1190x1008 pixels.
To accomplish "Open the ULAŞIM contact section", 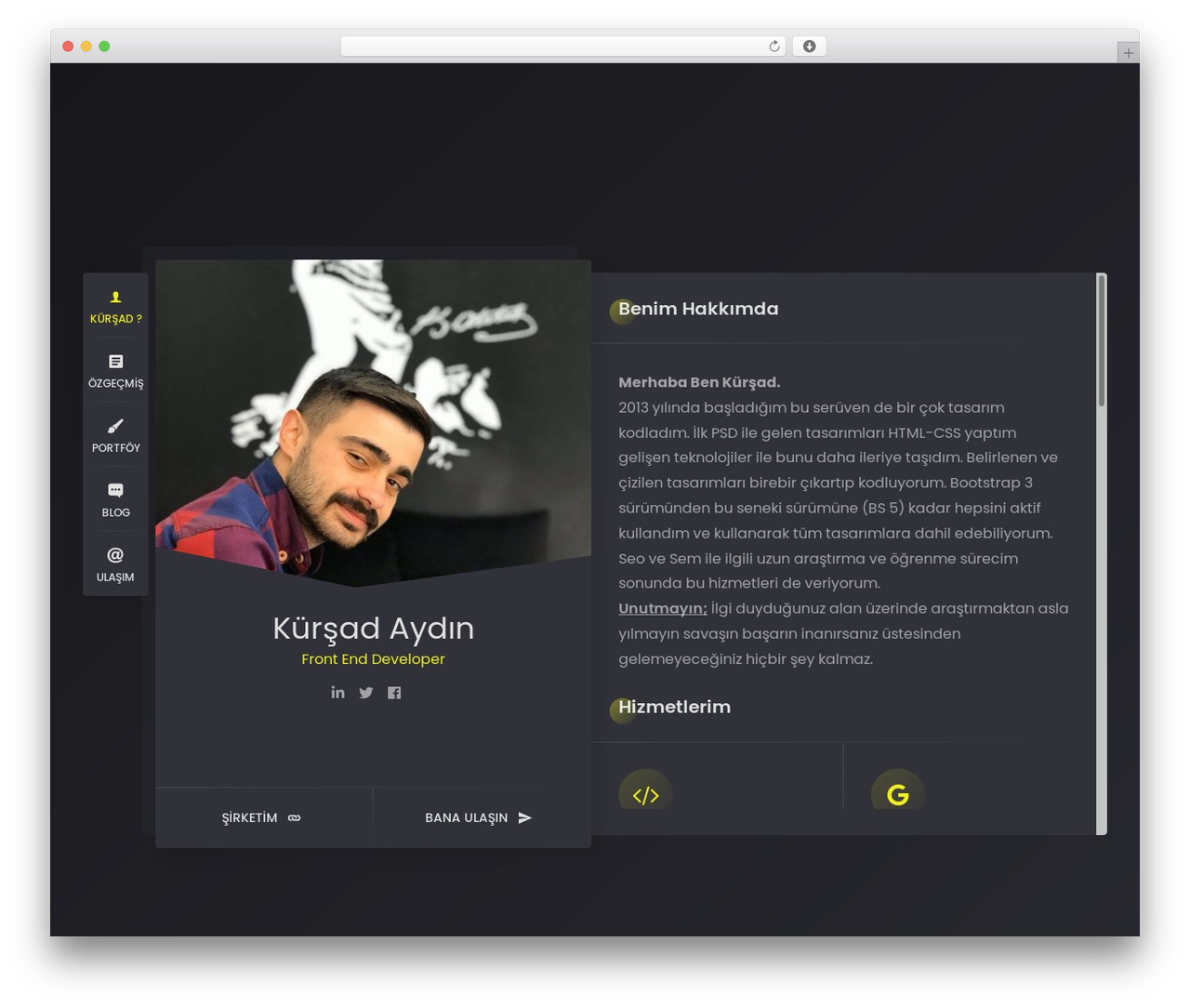I will (x=115, y=565).
